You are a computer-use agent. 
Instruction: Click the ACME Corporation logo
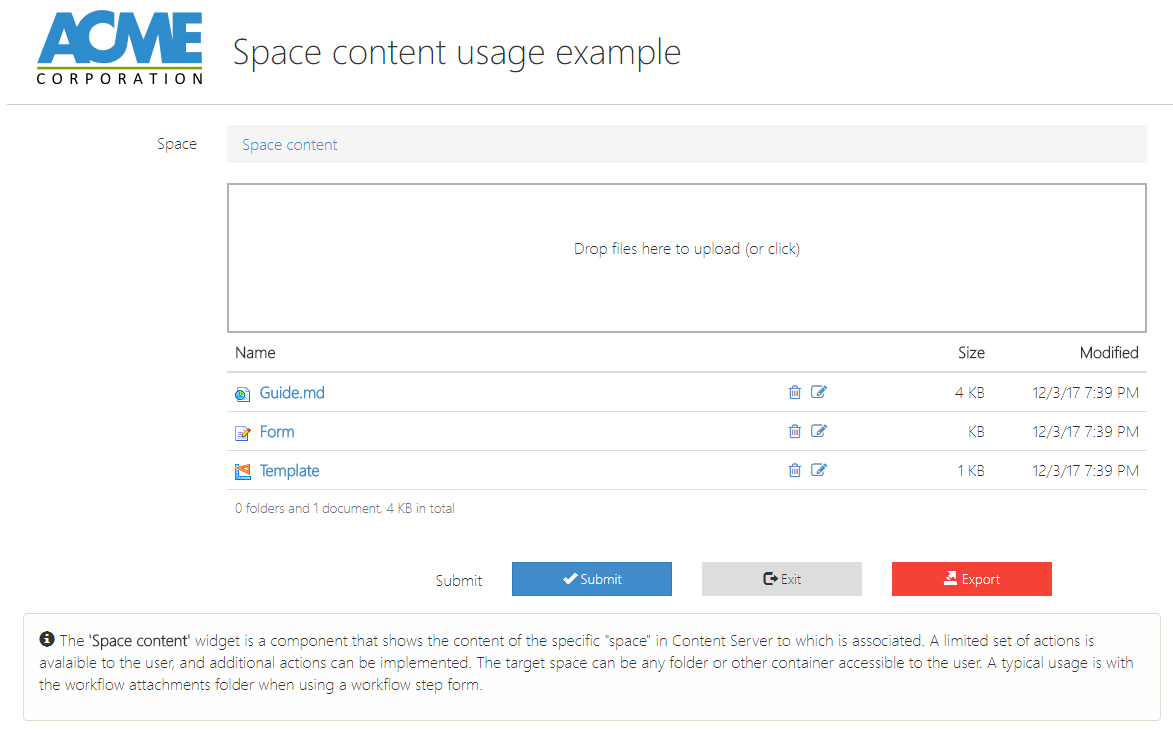point(120,50)
